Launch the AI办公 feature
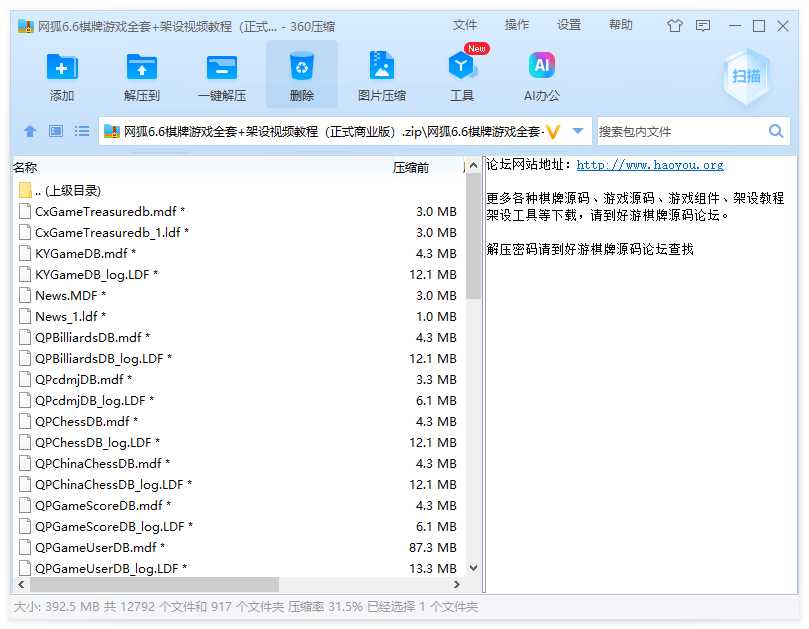The image size is (809, 629). coord(542,66)
